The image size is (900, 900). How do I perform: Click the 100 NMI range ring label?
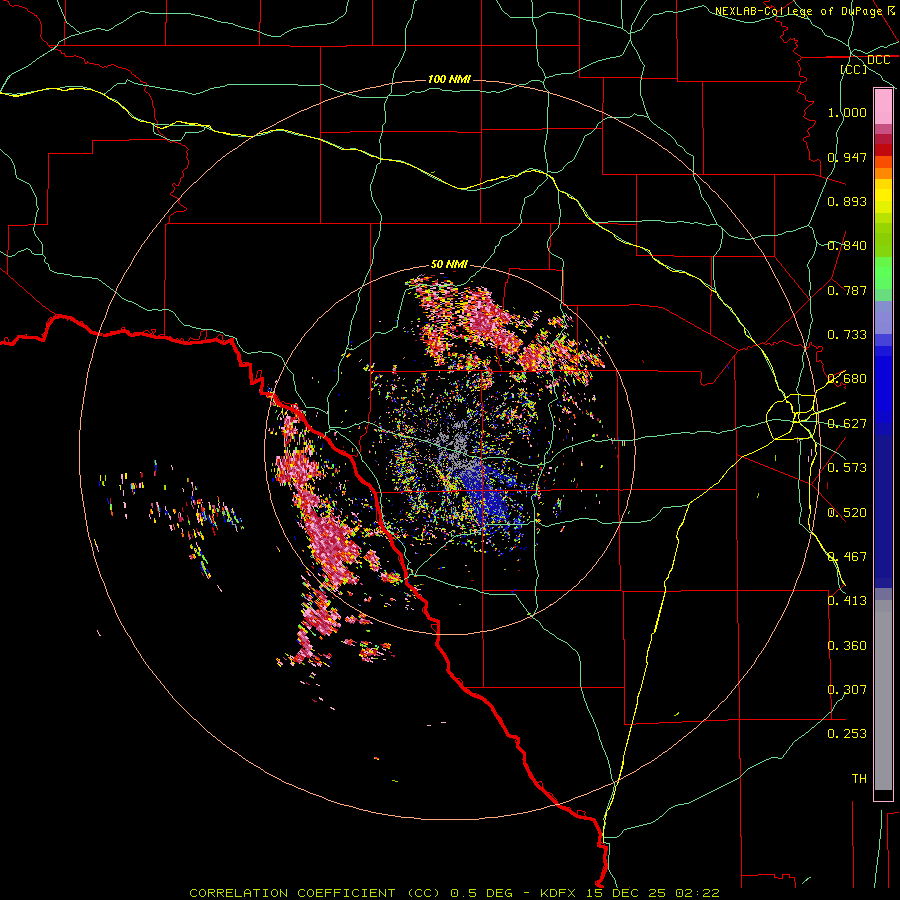[449, 79]
